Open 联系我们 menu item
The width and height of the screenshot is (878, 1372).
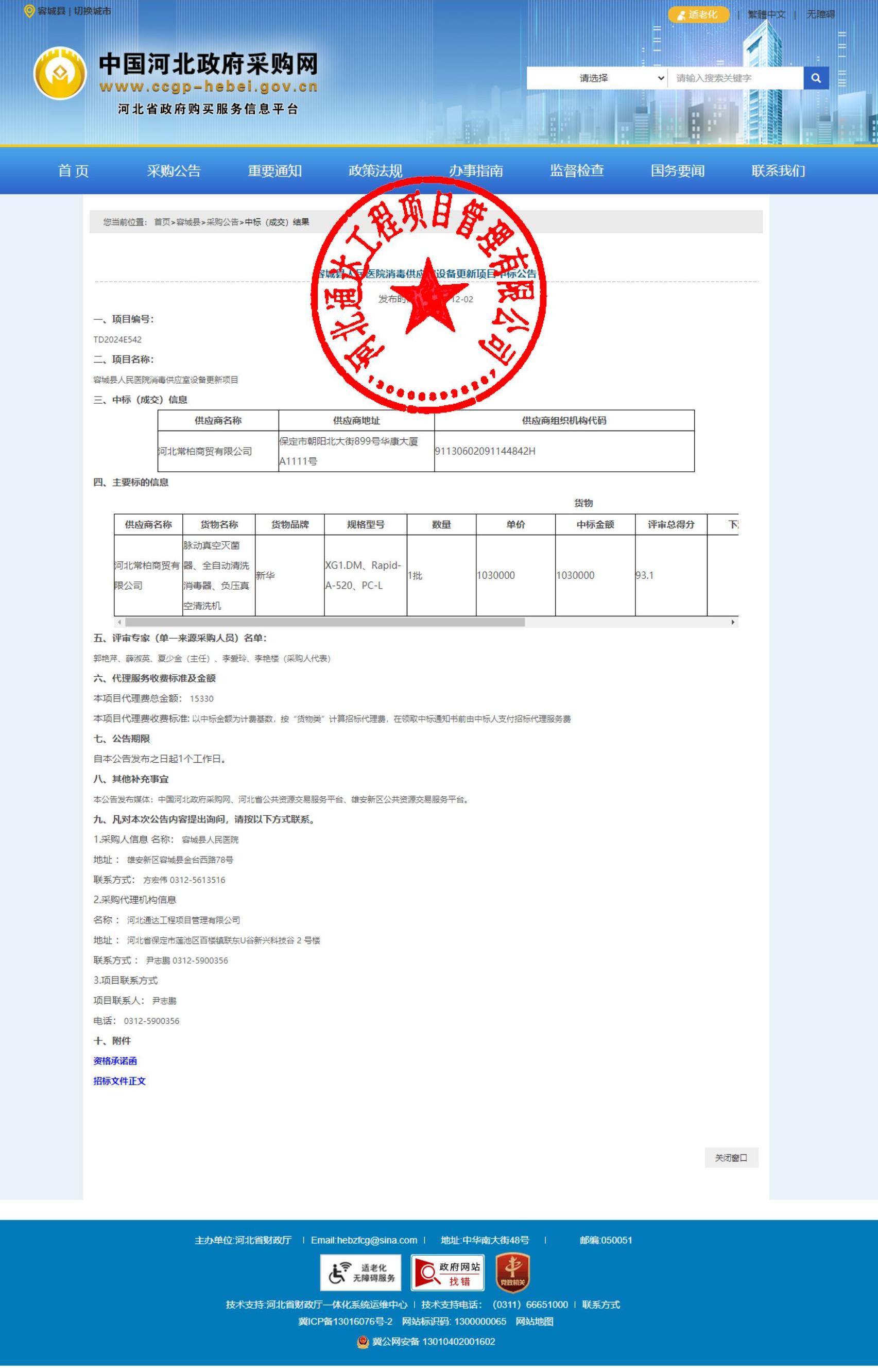click(778, 170)
